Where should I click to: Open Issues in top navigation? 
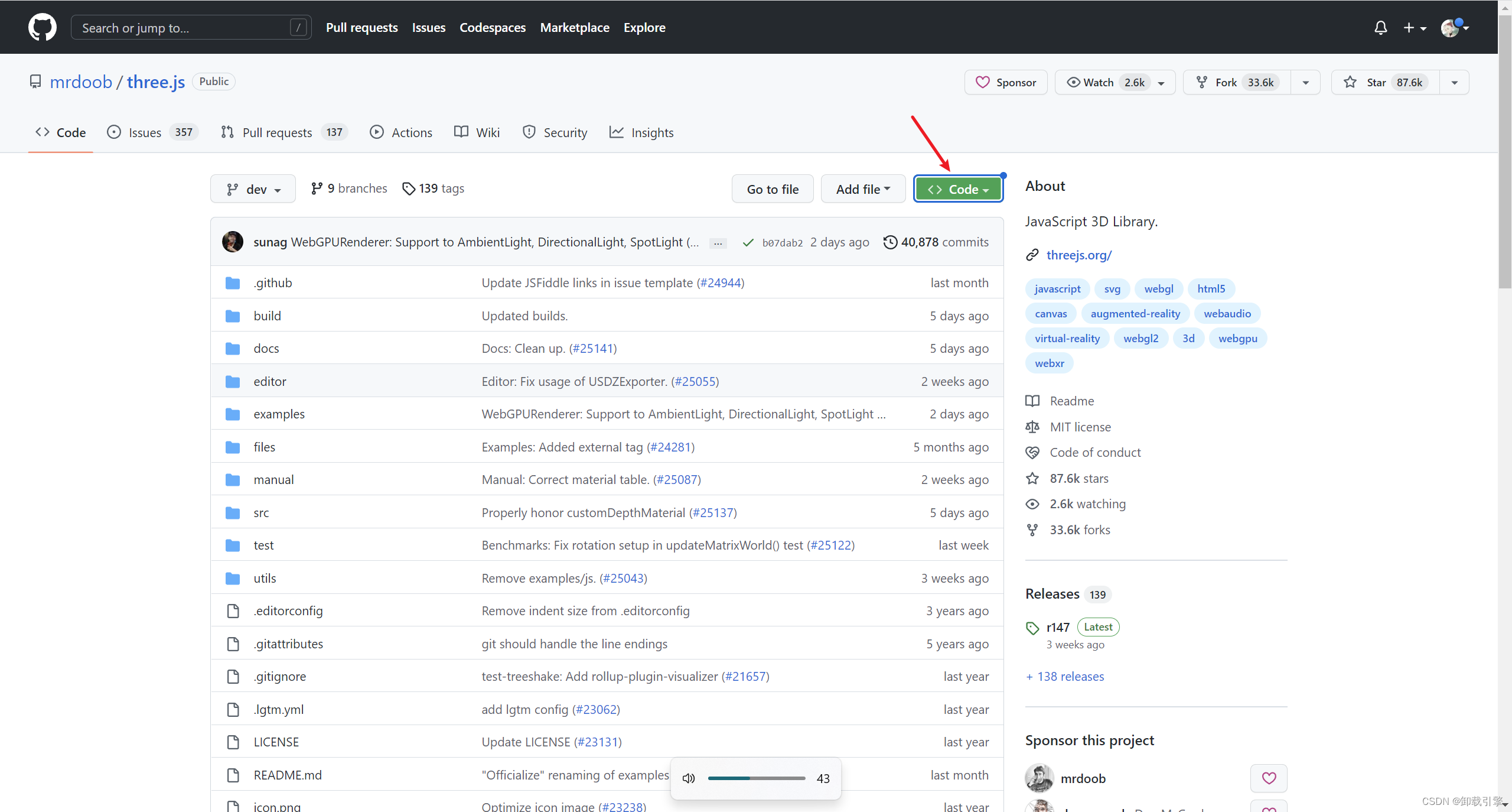click(429, 28)
